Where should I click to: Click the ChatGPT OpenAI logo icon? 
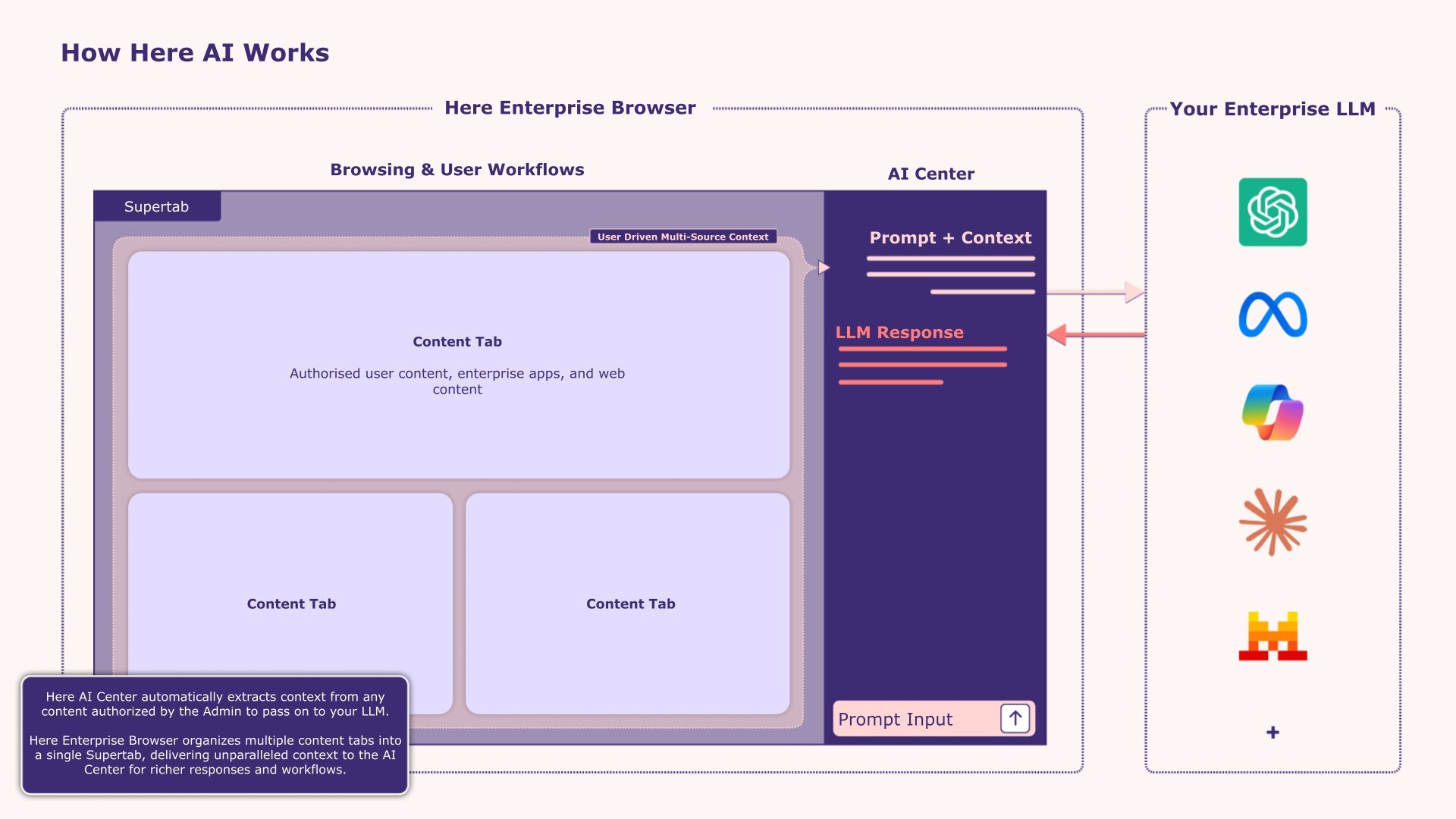[x=1272, y=212]
